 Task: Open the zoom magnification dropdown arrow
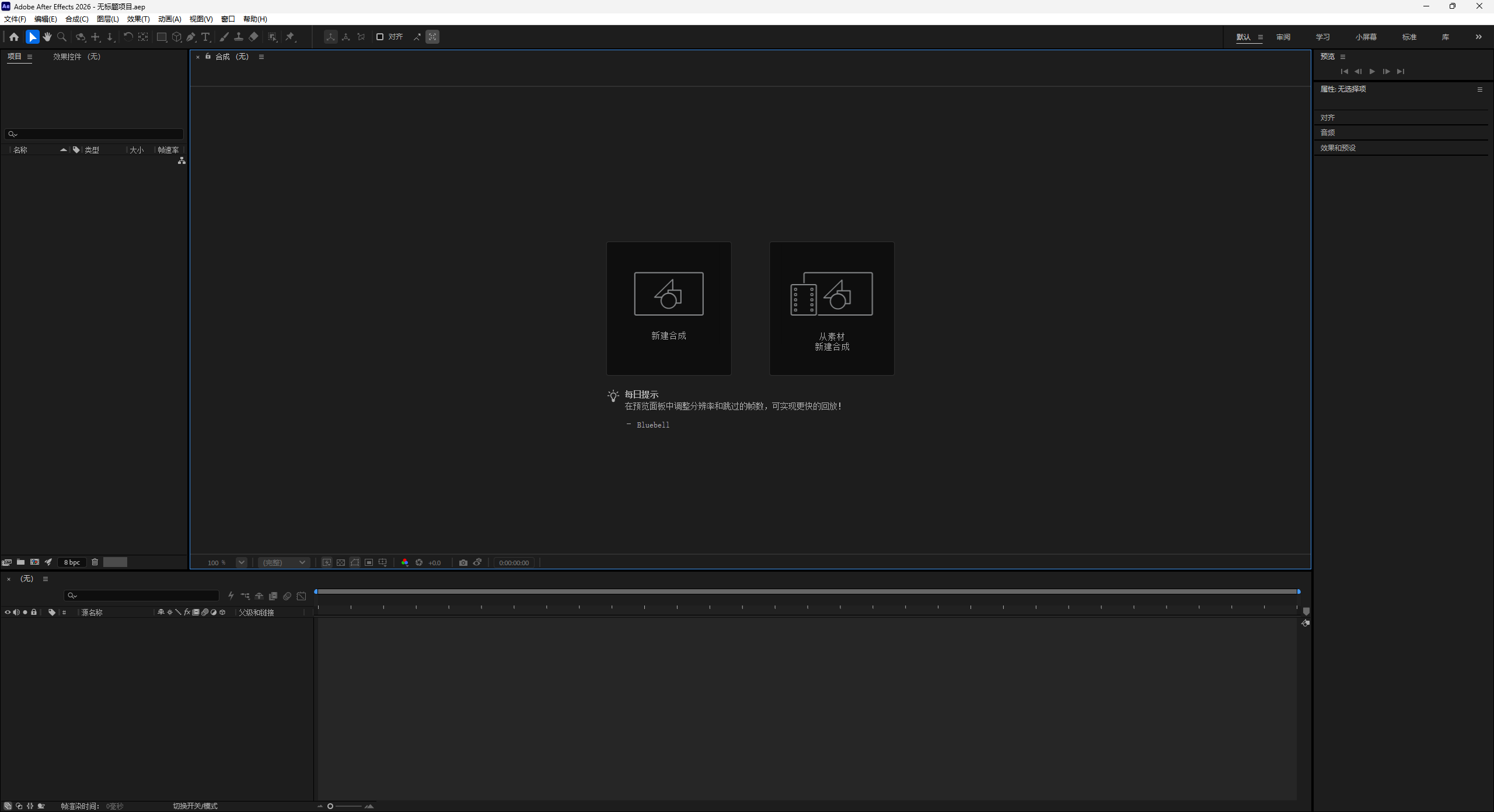[241, 563]
